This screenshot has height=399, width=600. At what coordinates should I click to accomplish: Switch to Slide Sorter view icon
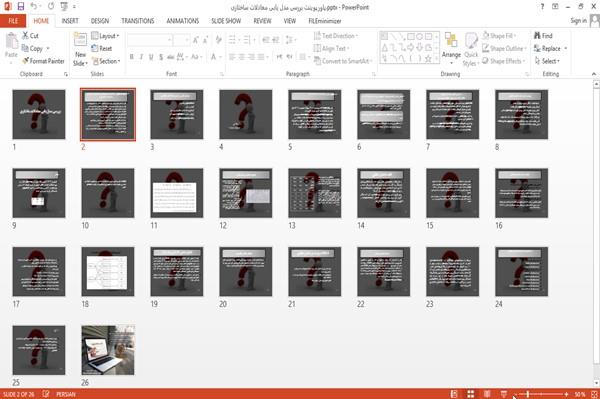click(x=471, y=394)
